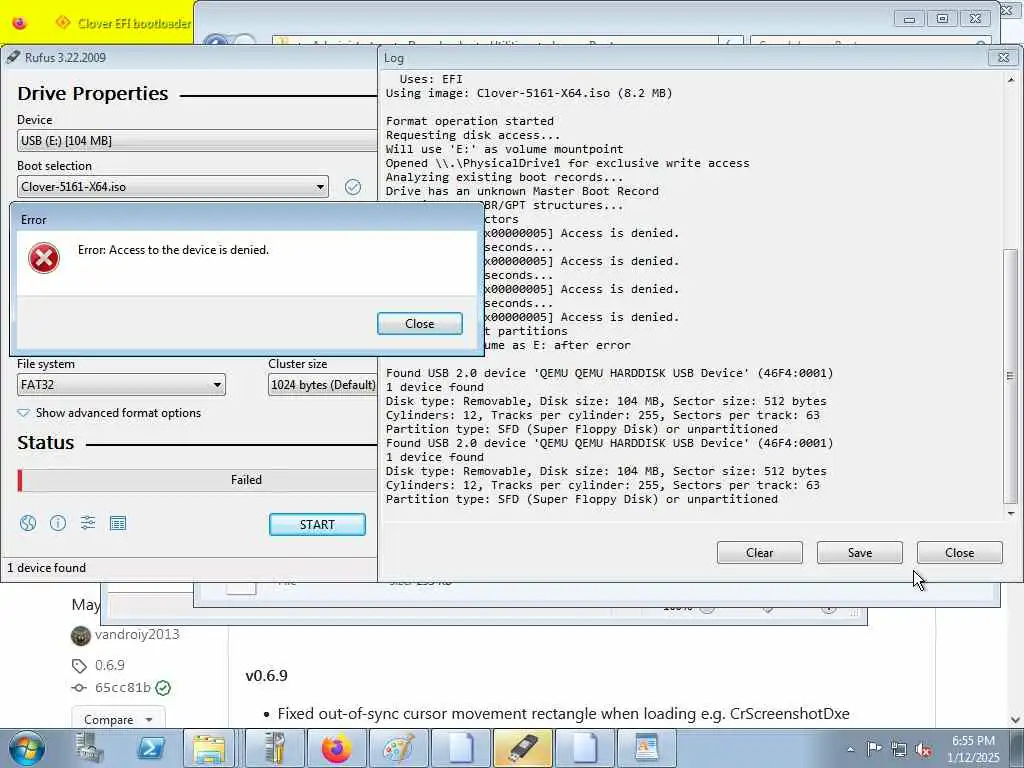Click the 0.6.9 tag icon on GitHub page
Image resolution: width=1024 pixels, height=768 pixels.
79,665
